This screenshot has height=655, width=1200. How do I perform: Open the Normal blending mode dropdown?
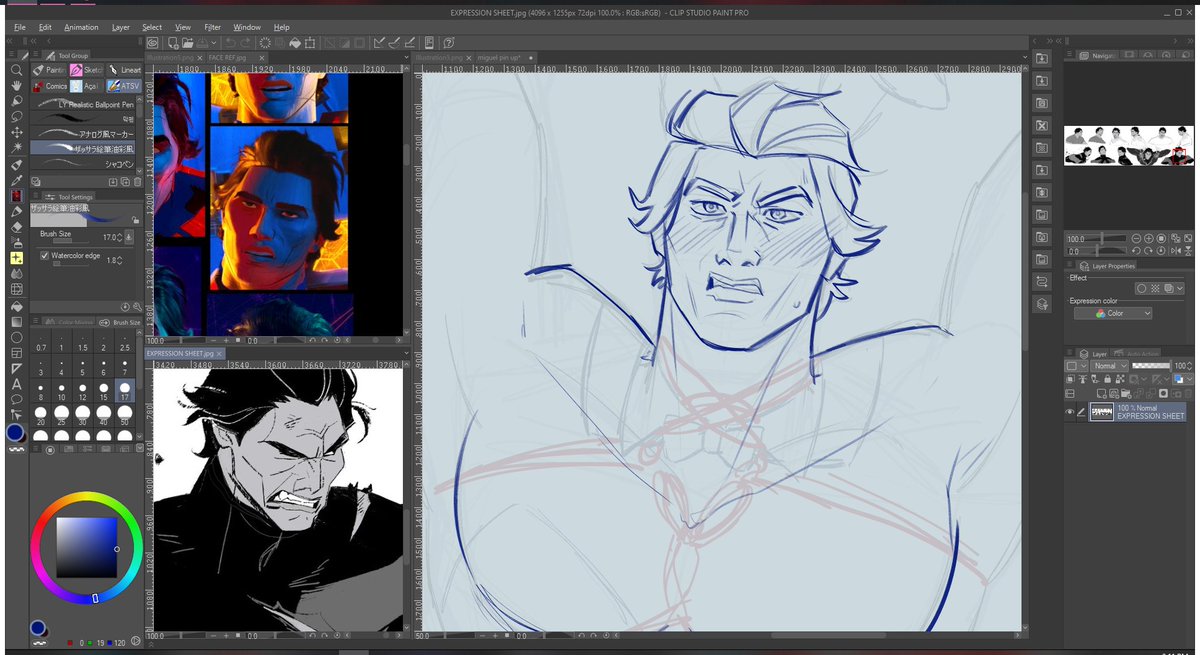(x=1109, y=366)
